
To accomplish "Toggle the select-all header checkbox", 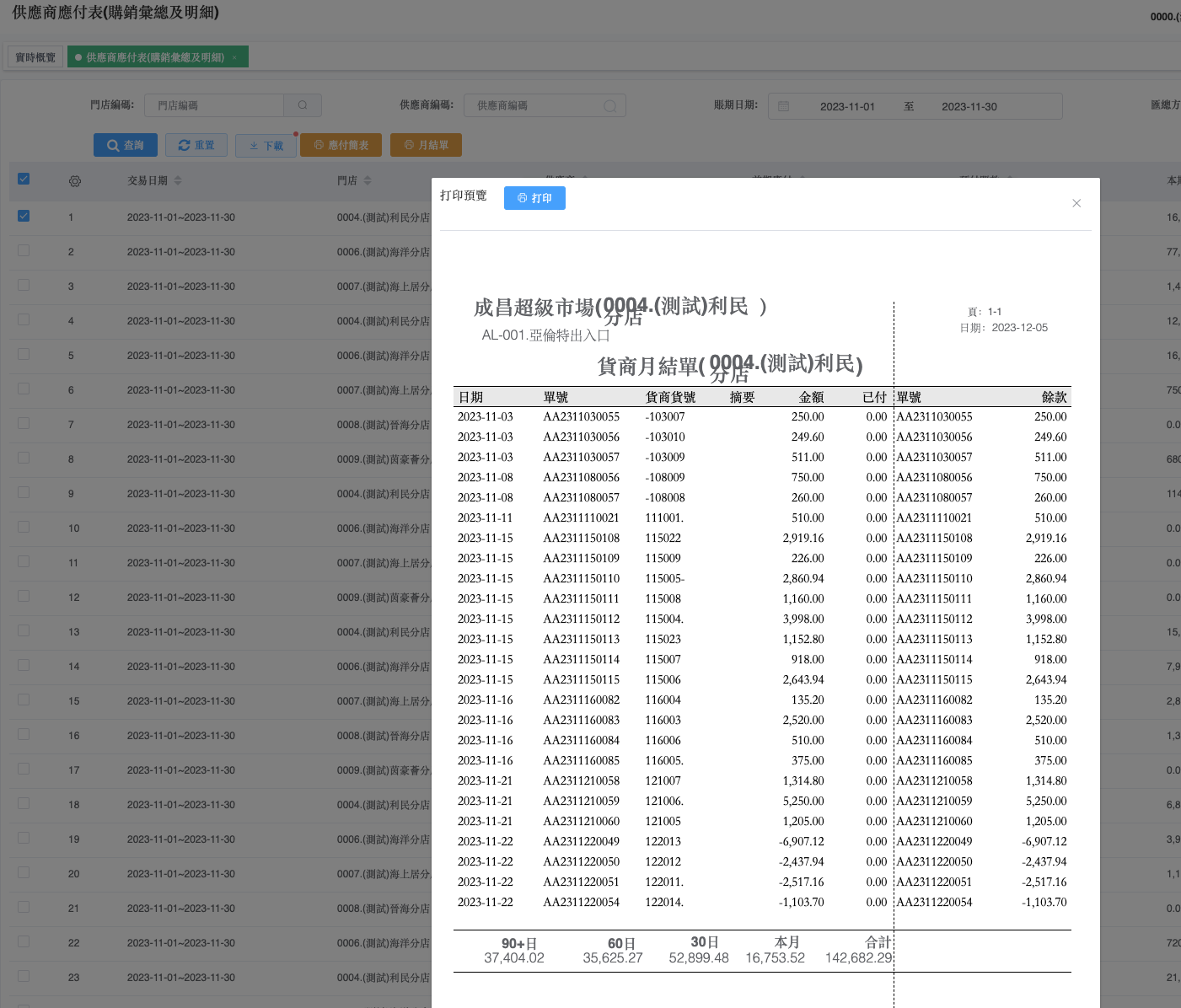I will (24, 179).
